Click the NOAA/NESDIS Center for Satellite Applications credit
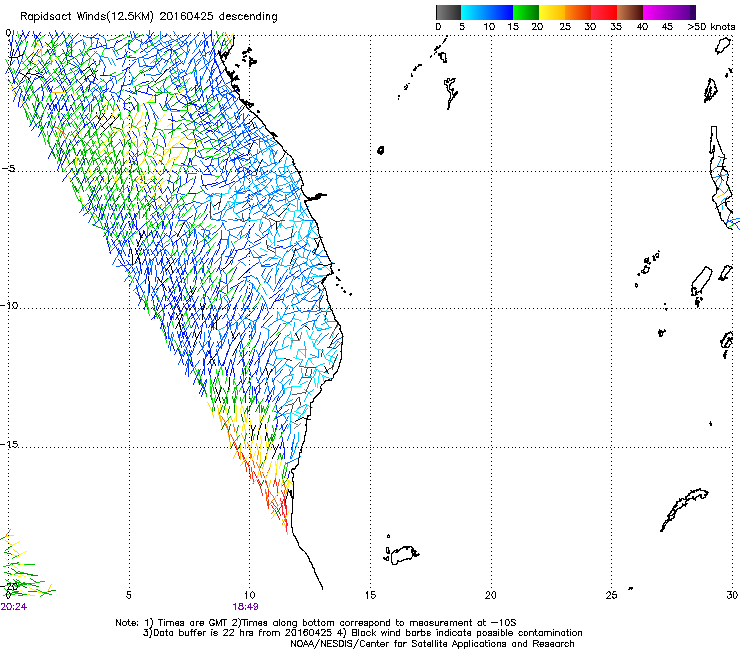740x650 pixels. click(432, 644)
